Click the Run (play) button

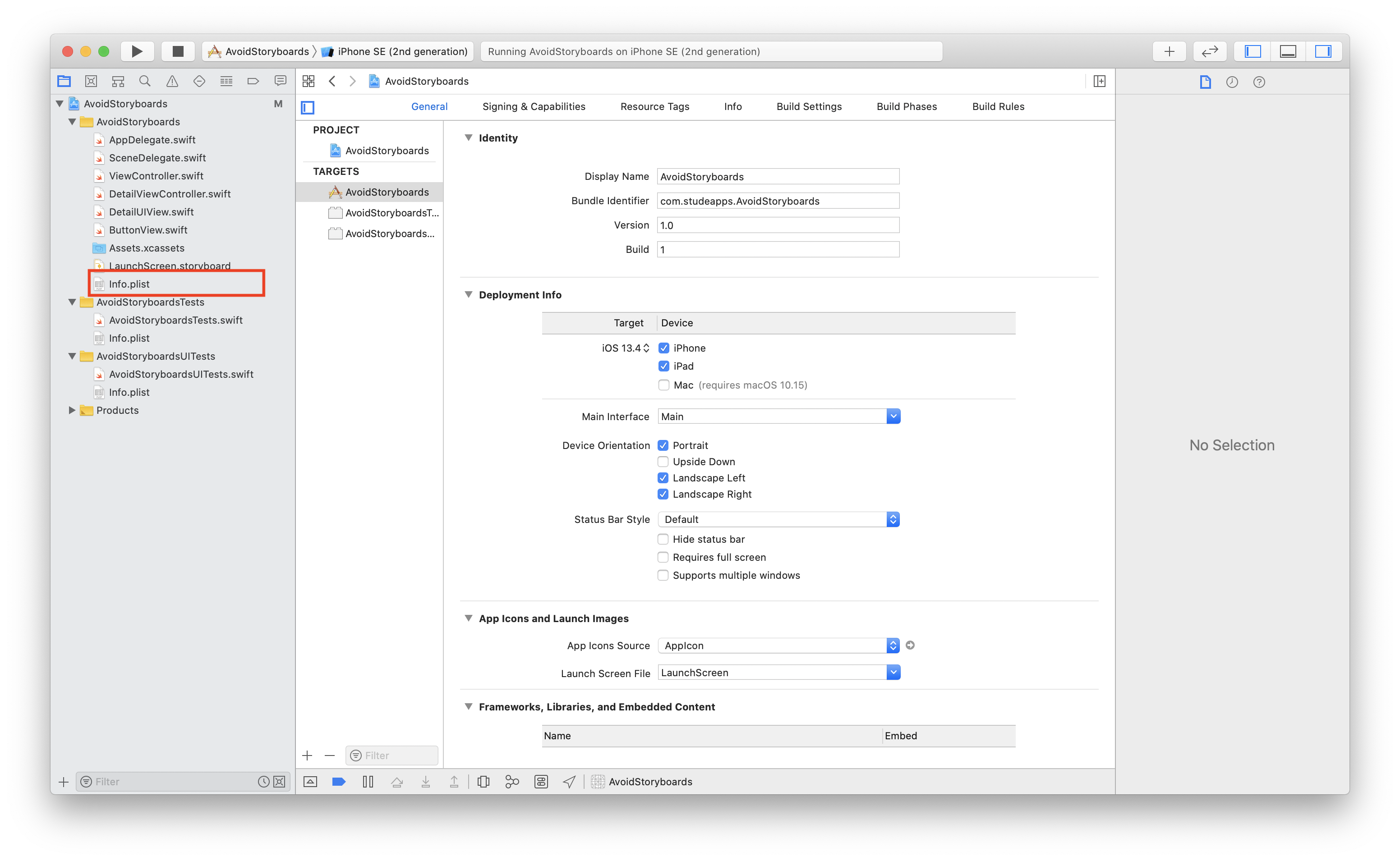(137, 51)
